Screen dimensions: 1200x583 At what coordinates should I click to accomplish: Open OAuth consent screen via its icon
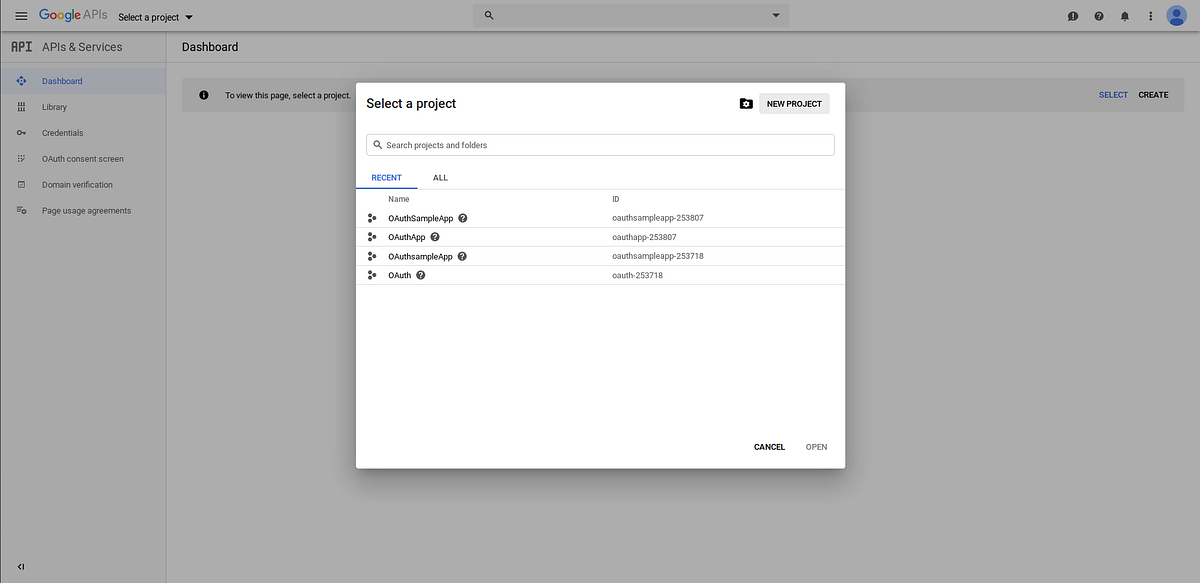pos(21,158)
